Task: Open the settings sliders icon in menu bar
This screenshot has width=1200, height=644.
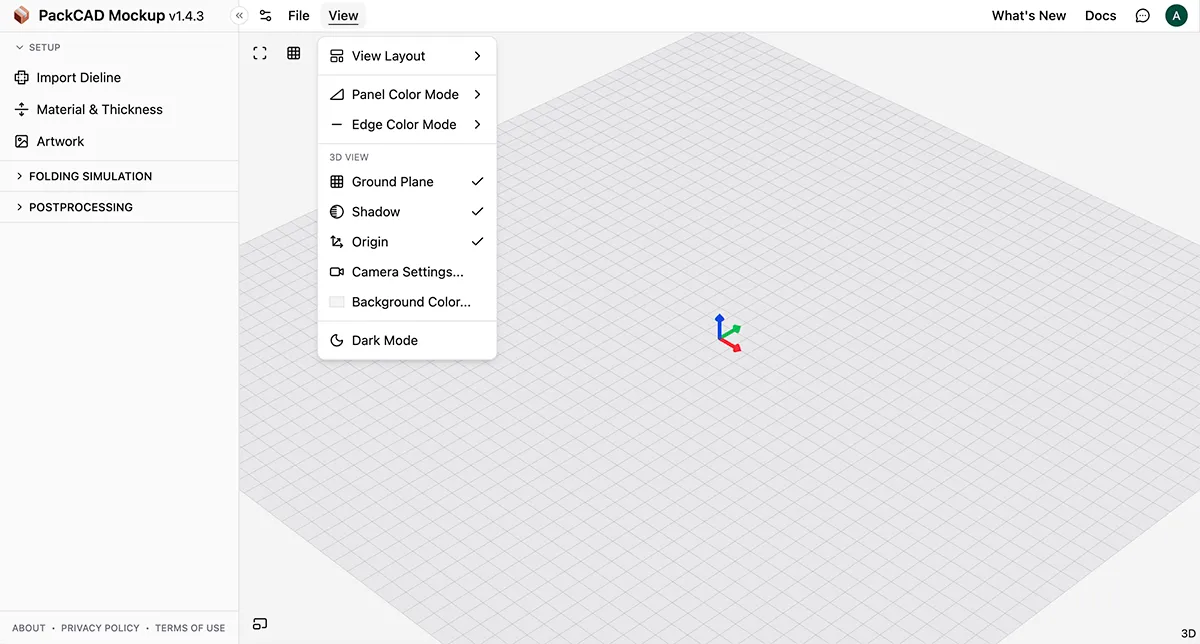Action: (x=265, y=16)
